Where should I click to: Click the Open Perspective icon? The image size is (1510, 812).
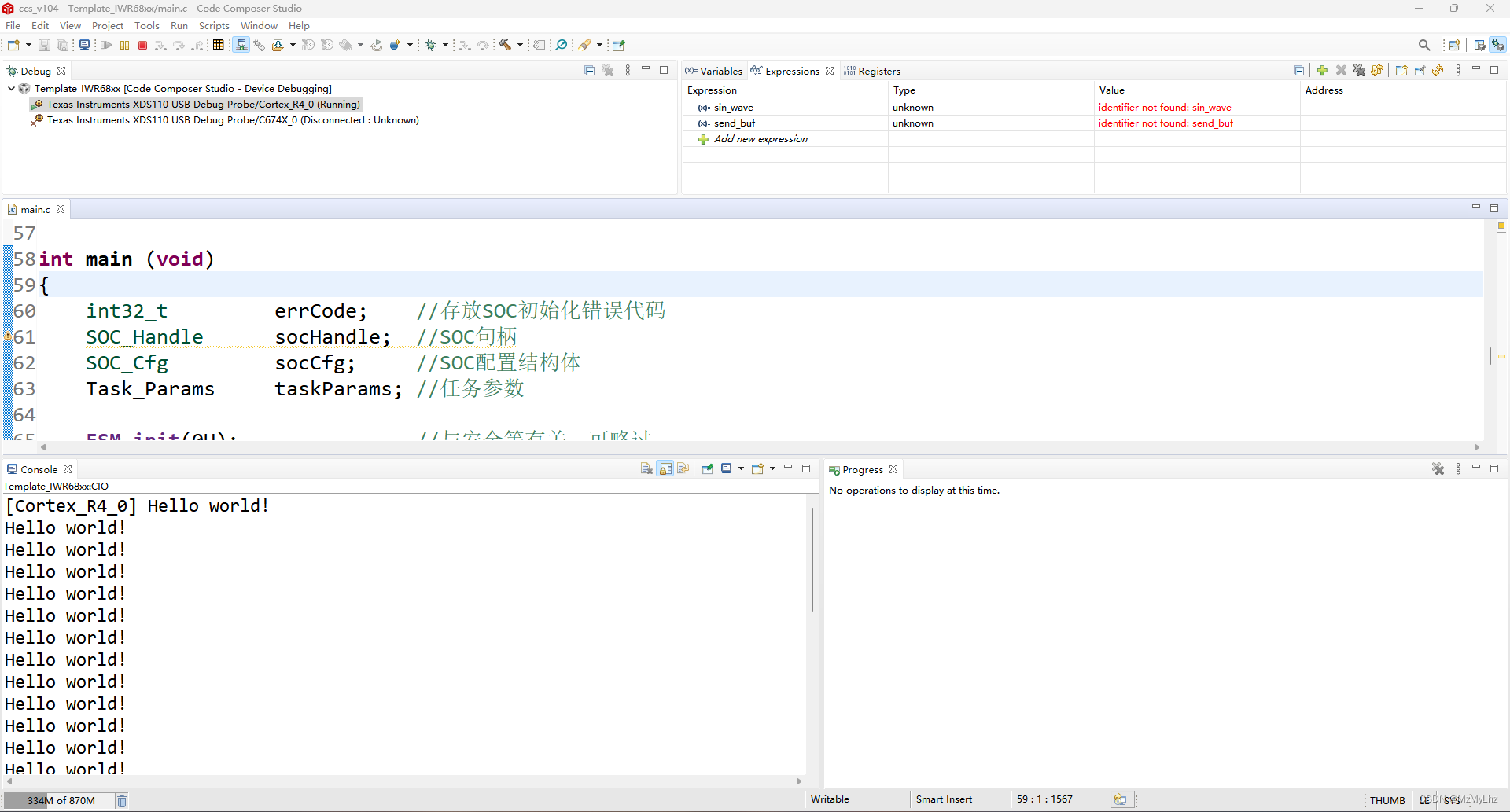pyautogui.click(x=1454, y=46)
